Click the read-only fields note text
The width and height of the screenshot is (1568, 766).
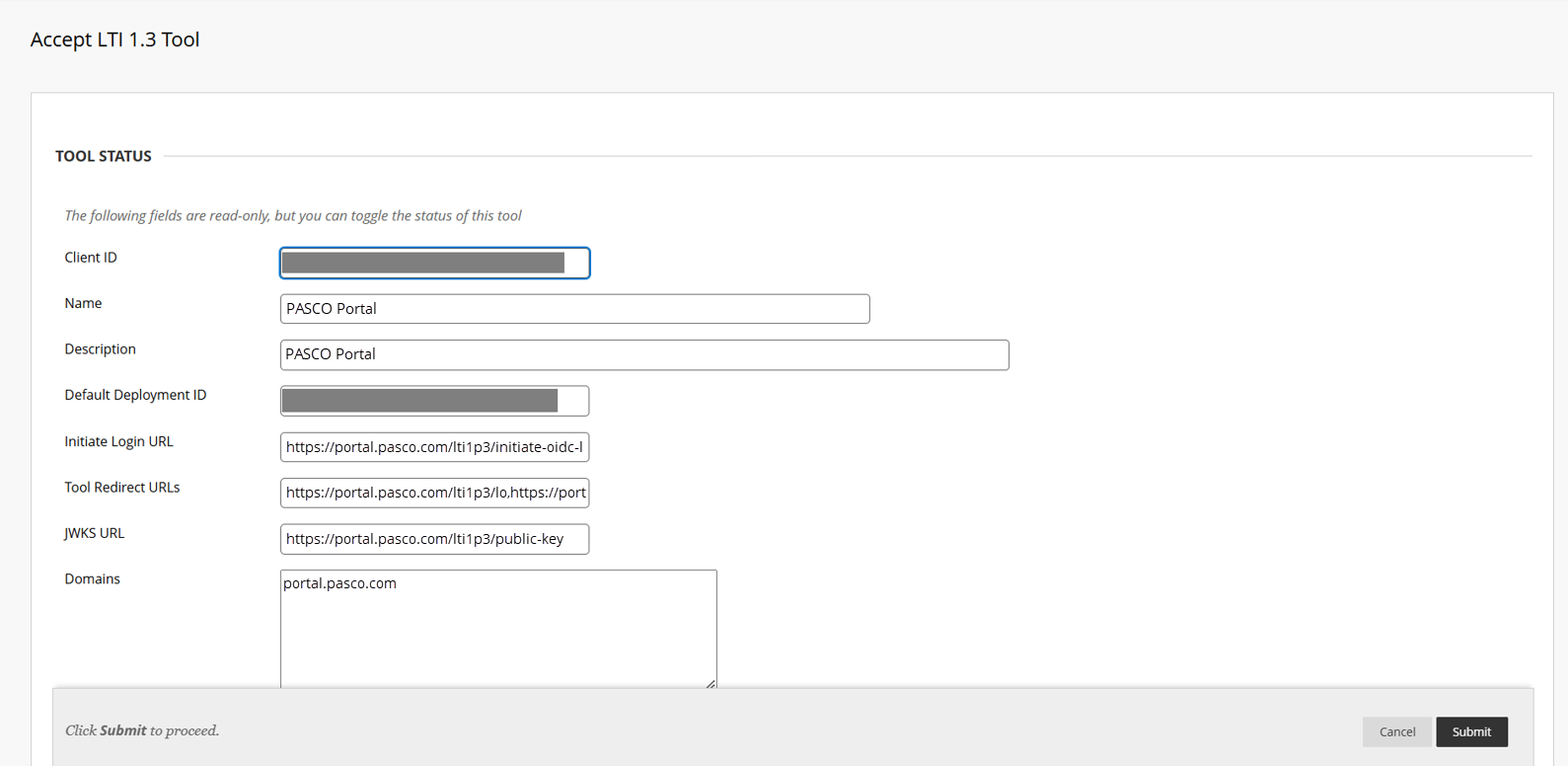(293, 215)
